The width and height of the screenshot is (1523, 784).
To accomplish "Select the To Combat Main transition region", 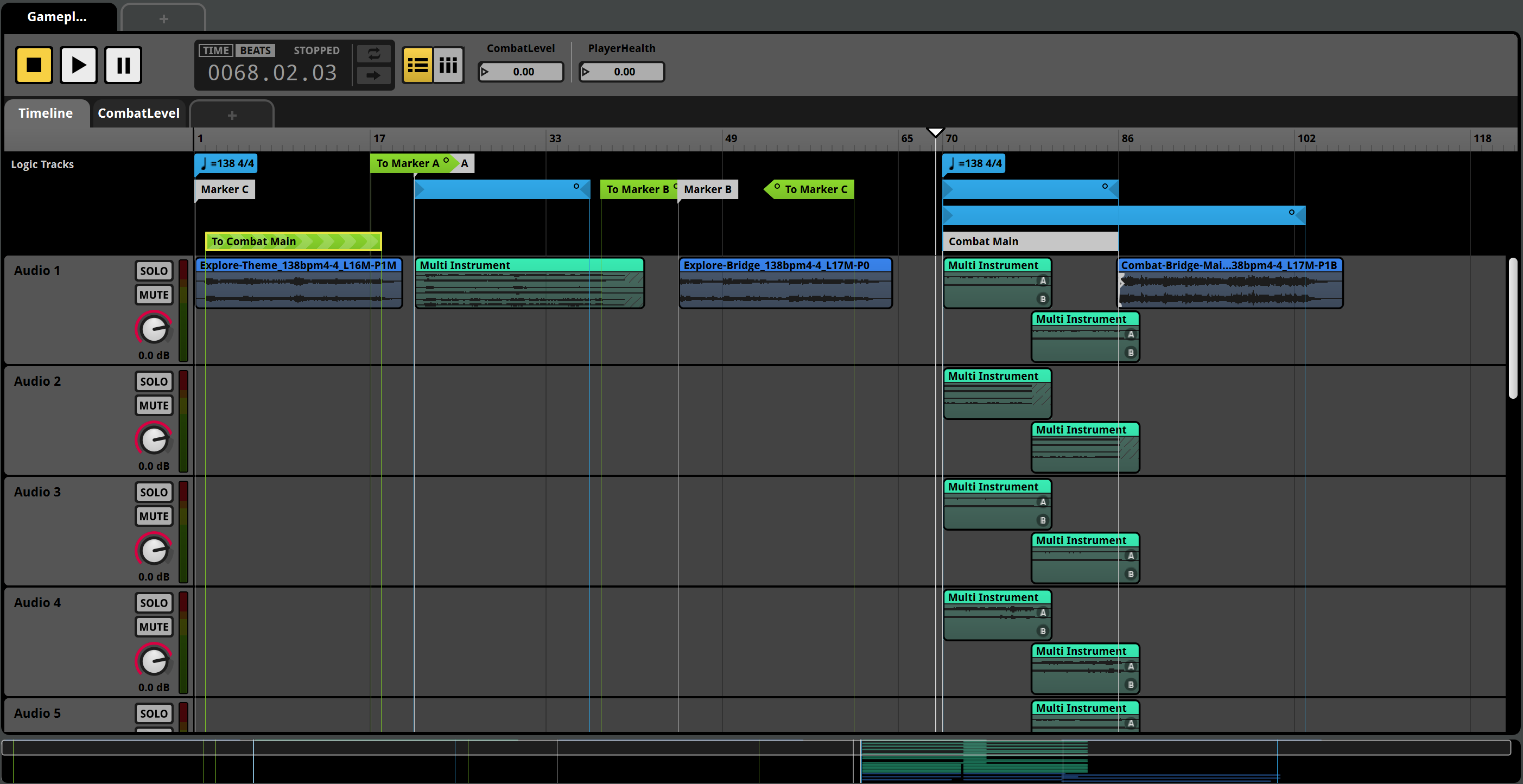I will pos(293,241).
